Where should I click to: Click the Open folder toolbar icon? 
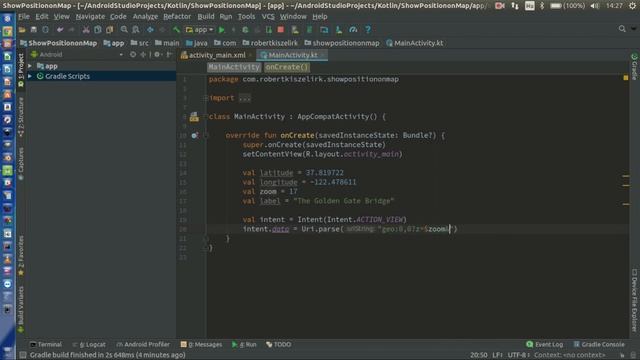click(x=22, y=30)
